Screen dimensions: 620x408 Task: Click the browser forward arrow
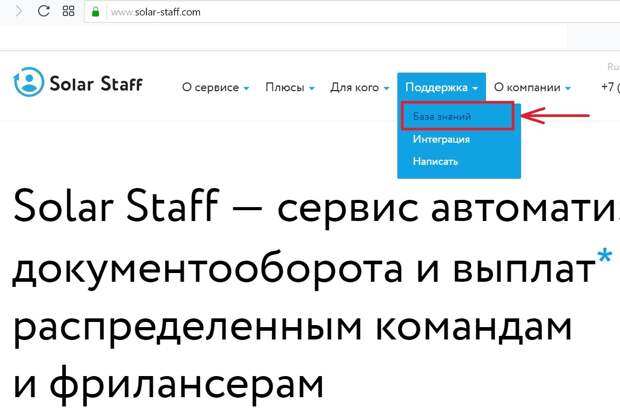pos(19,11)
